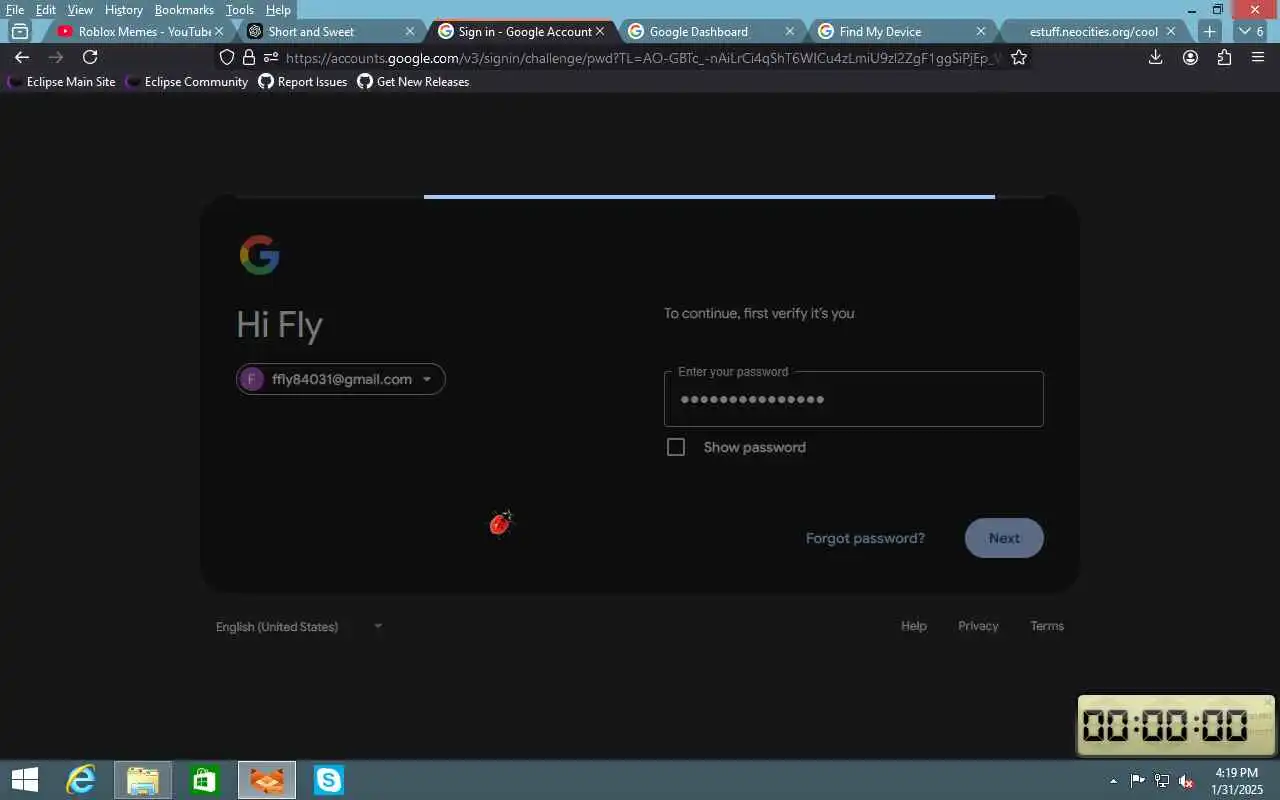1280x800 pixels.
Task: Open the muted volume tray icon
Action: [1186, 781]
